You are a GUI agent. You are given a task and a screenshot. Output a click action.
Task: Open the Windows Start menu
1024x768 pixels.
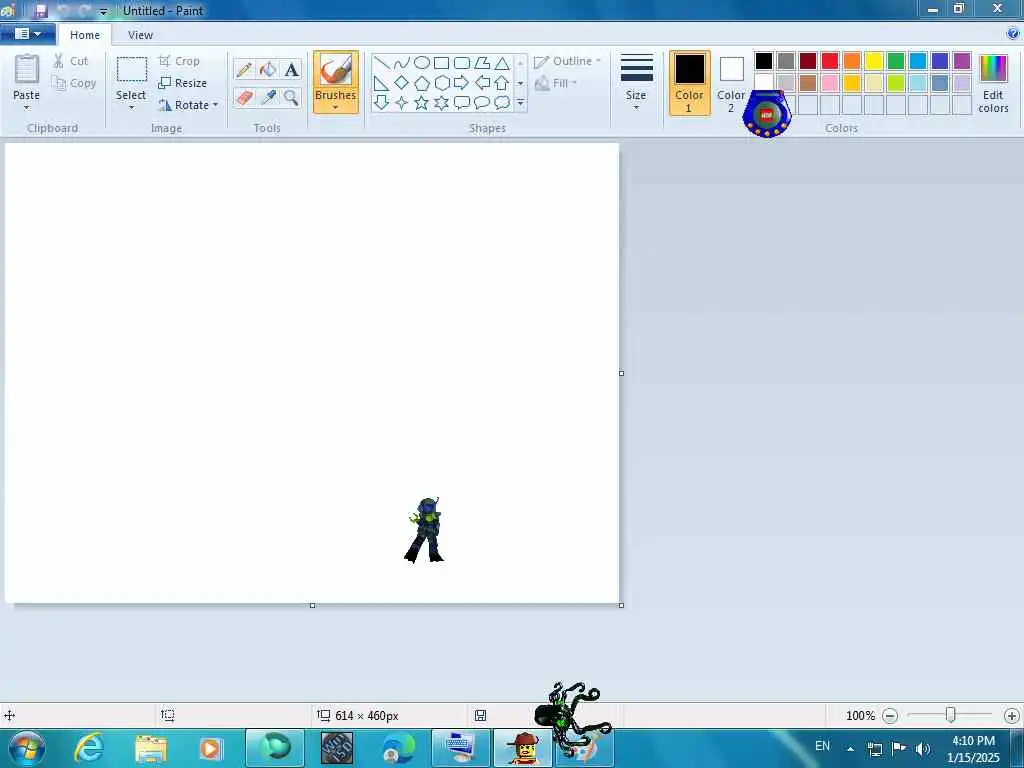pos(27,748)
